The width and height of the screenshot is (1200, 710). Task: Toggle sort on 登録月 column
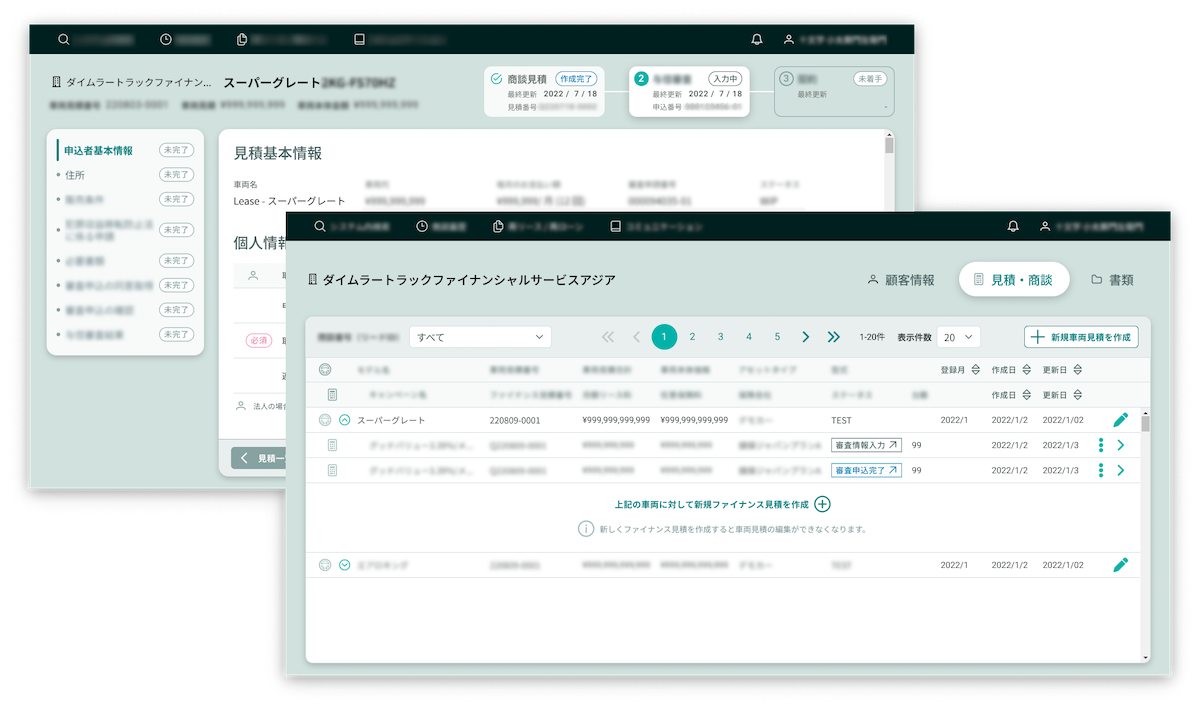pyautogui.click(x=976, y=370)
